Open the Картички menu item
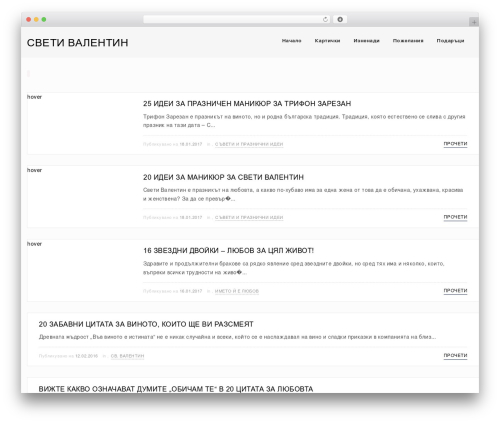500x423 pixels. point(327,41)
